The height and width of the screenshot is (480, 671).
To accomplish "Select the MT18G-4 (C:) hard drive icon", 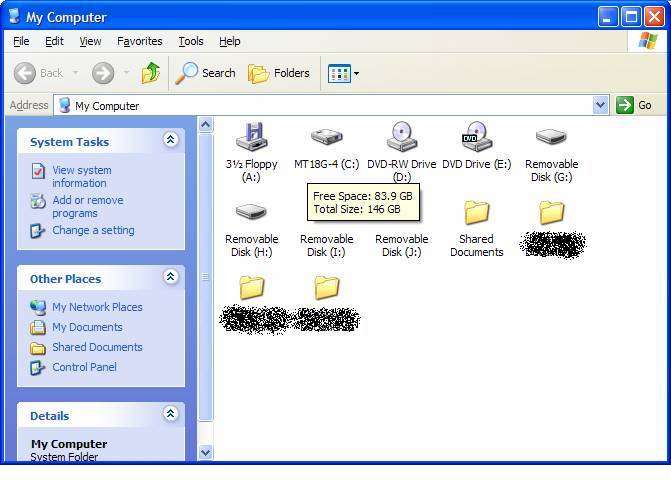I will click(x=327, y=137).
